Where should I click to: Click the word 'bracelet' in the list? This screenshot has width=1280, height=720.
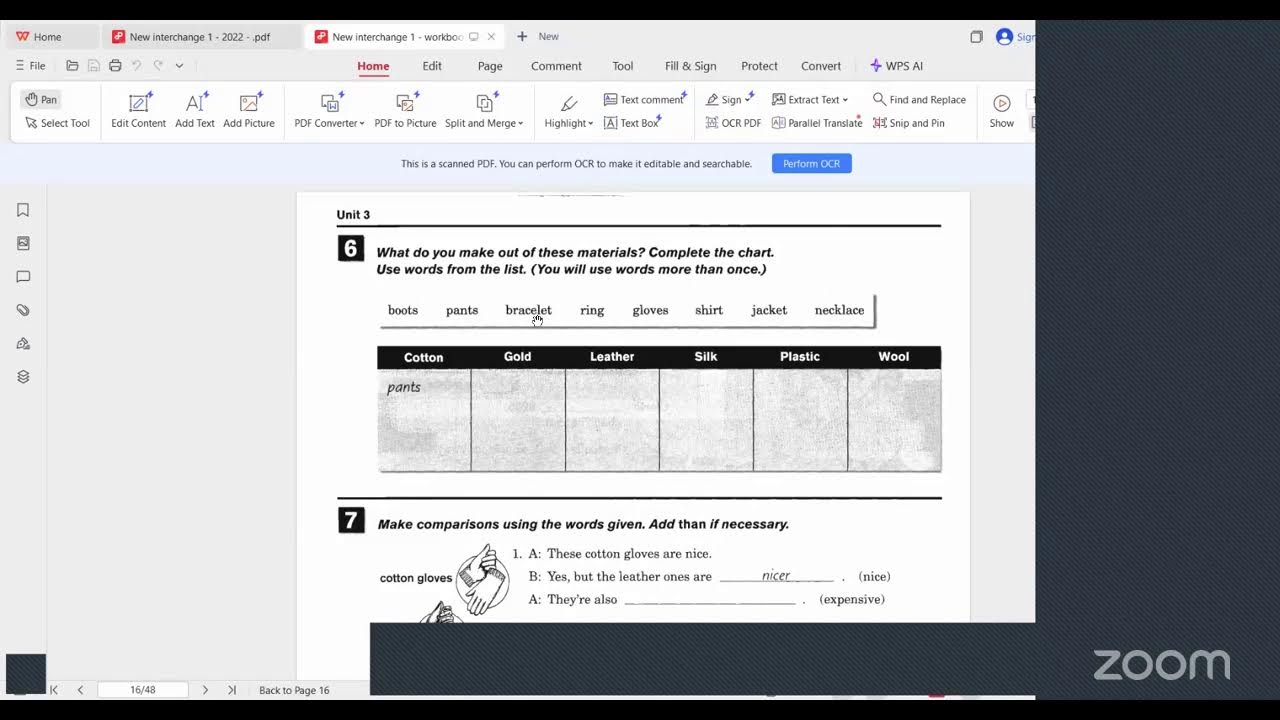point(528,310)
